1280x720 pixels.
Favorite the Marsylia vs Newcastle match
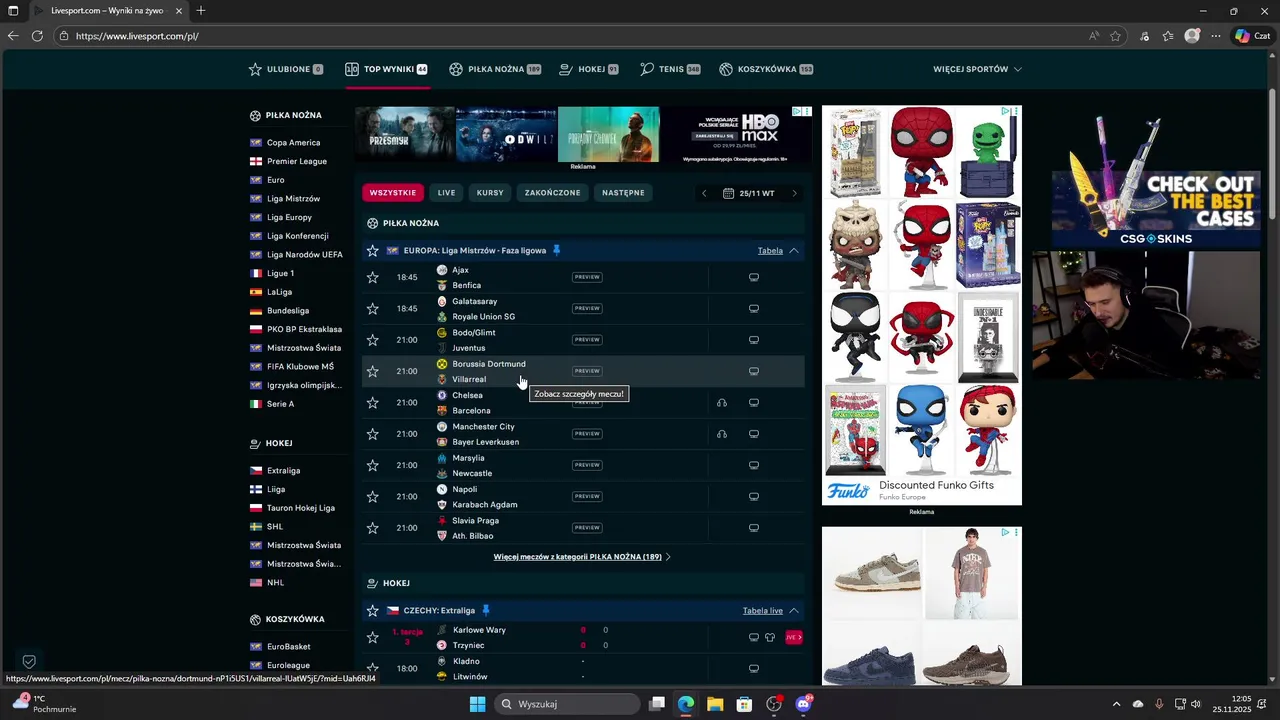click(x=373, y=465)
